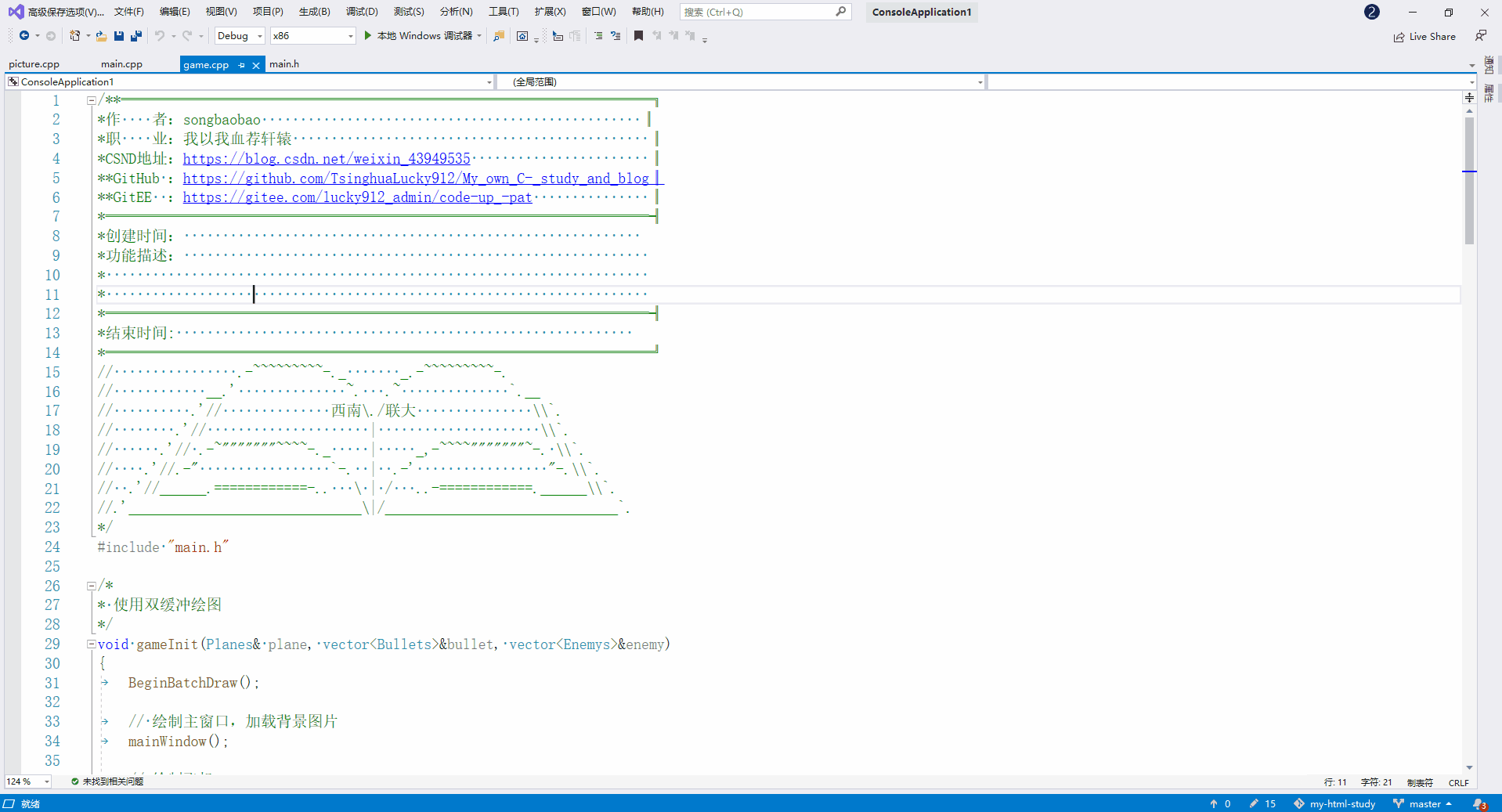This screenshot has width=1502, height=812.
Task: Click the navigate forward arrow icon
Action: tap(51, 36)
